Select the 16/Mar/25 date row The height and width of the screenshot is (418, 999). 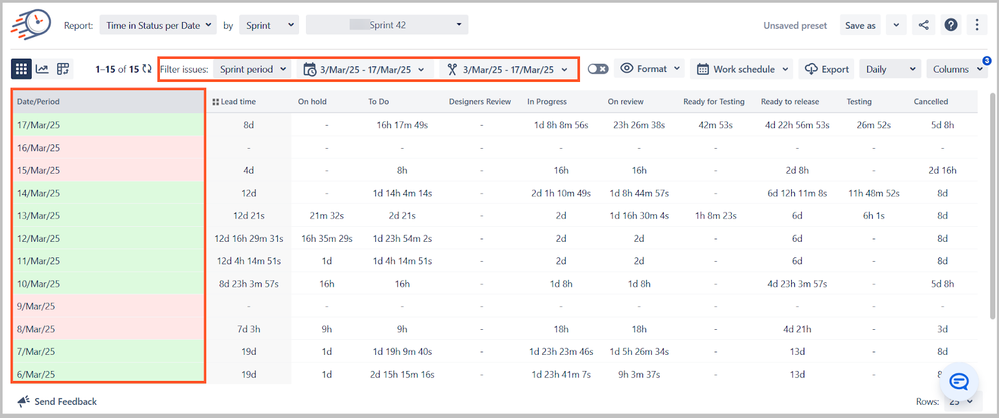[109, 148]
